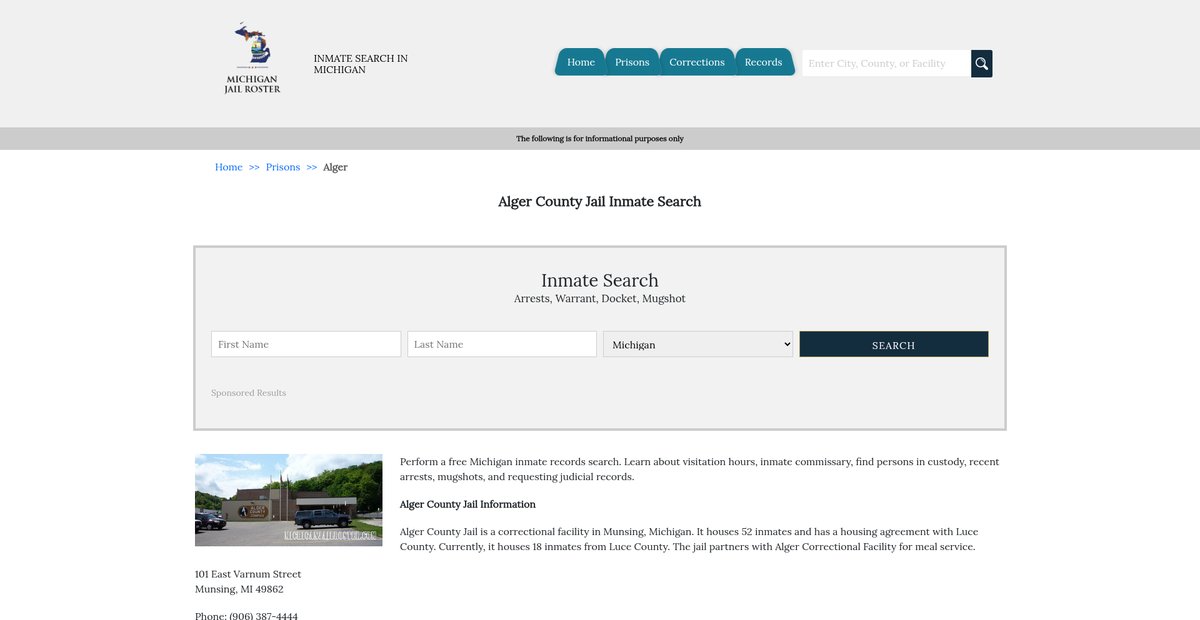
Task: Click the magnifying glass search icon
Action: point(982,63)
